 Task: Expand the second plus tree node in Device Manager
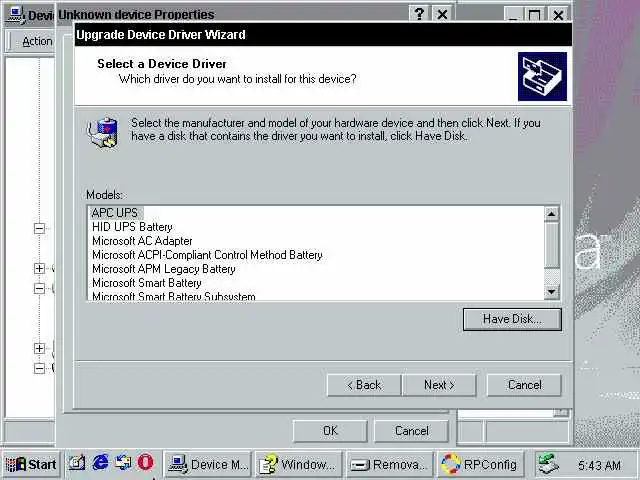click(39, 348)
